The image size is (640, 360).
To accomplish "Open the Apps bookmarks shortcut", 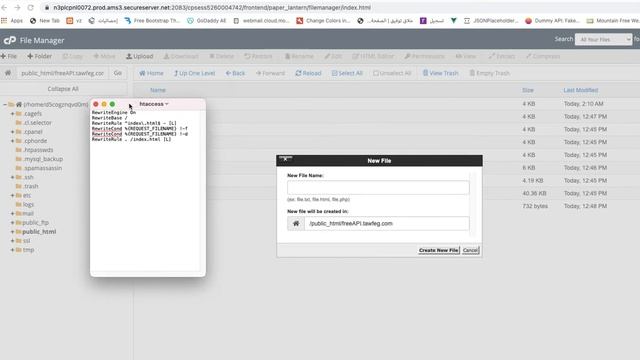I will [x=12, y=20].
